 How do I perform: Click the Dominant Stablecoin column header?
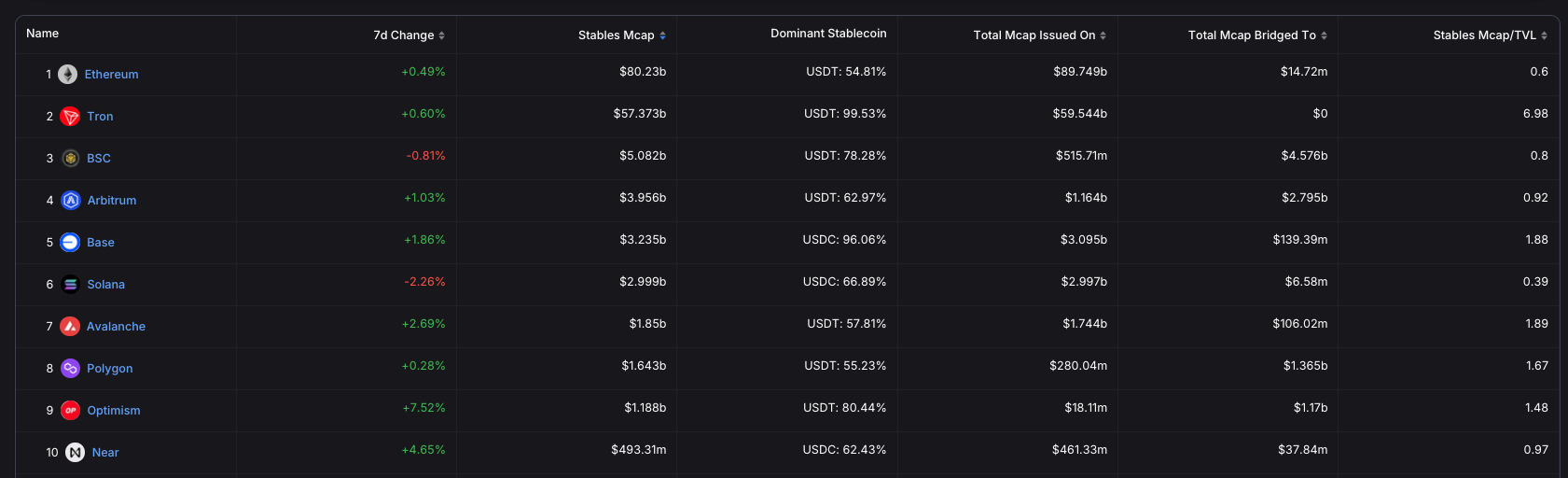point(828,34)
